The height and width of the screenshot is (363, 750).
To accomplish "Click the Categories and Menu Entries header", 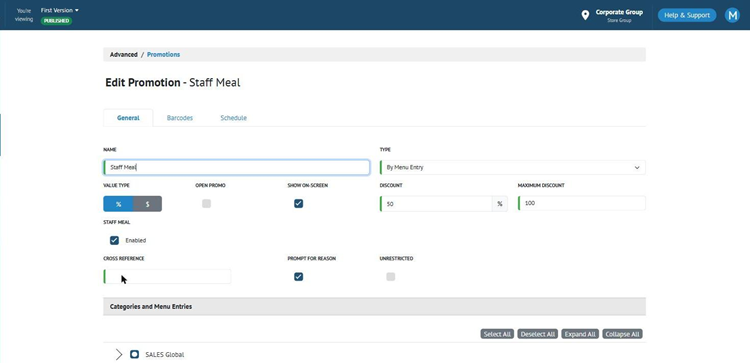I will [374, 307].
